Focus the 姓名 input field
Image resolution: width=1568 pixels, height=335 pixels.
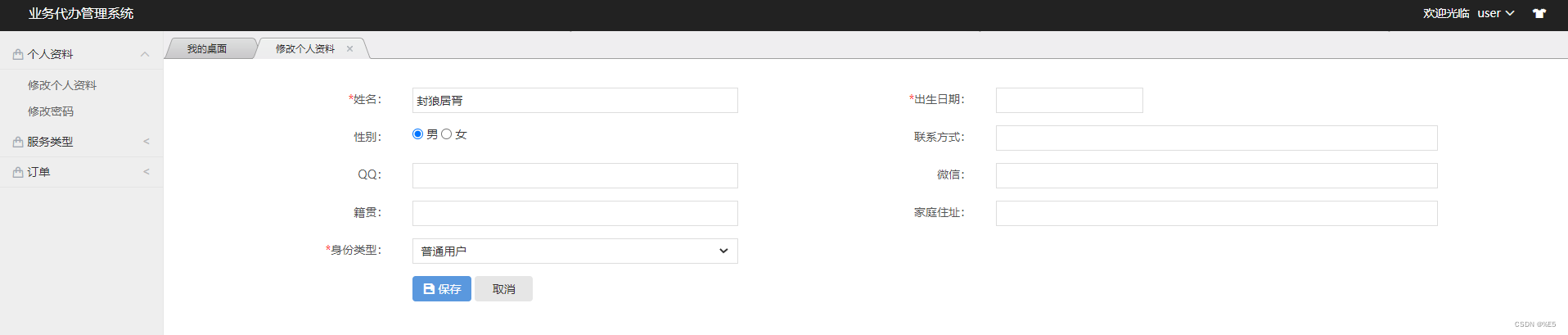575,100
